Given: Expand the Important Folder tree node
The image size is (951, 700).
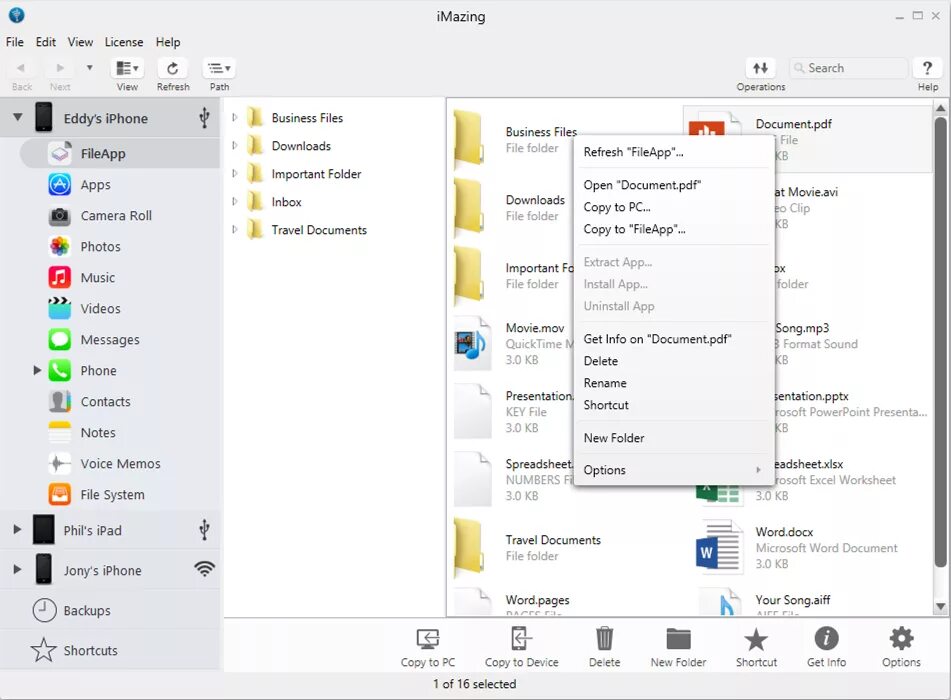Looking at the screenshot, I should point(234,173).
